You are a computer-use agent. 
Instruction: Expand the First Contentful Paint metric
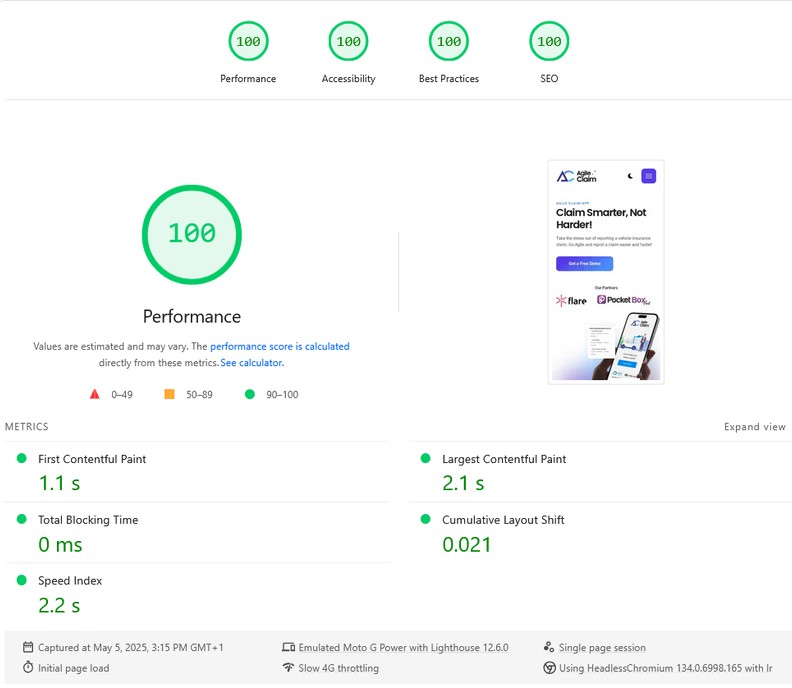click(197, 472)
